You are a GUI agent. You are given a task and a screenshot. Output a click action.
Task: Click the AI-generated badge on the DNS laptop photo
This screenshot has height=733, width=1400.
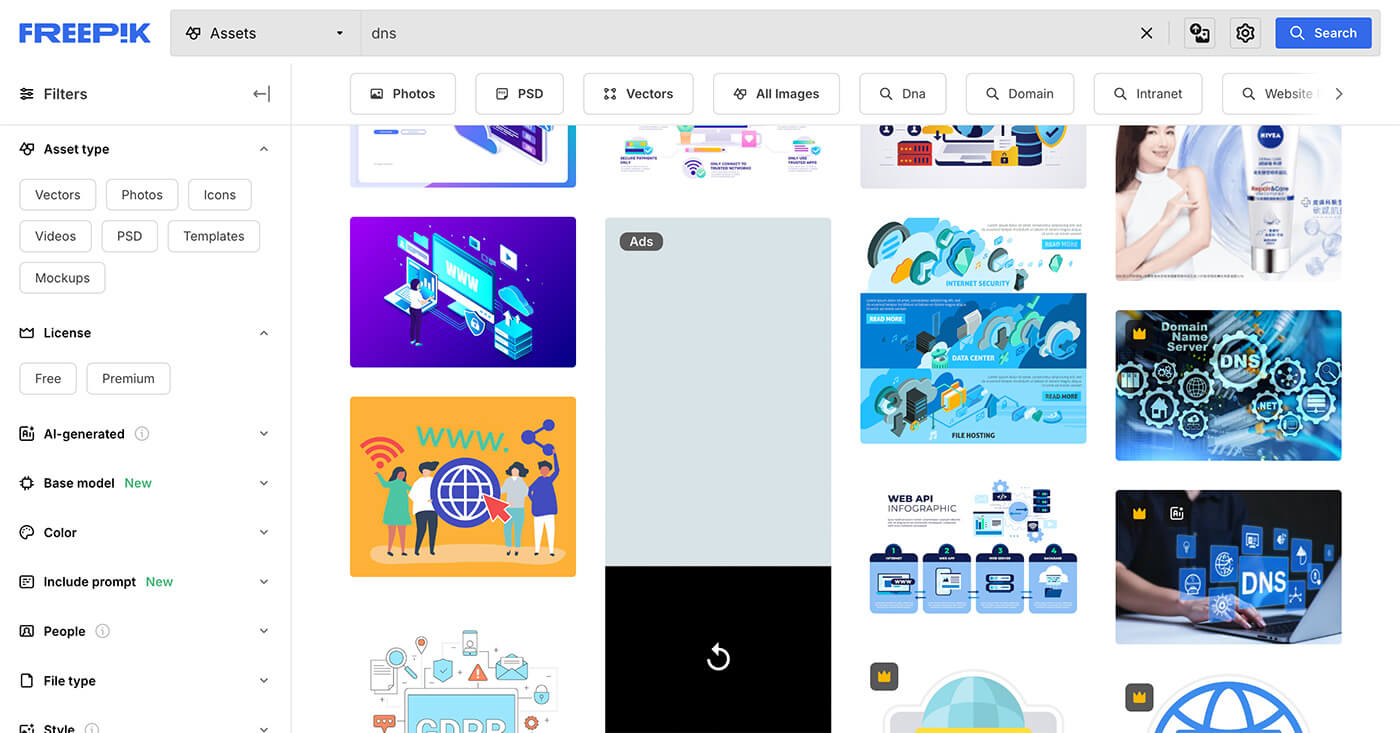(1177, 513)
